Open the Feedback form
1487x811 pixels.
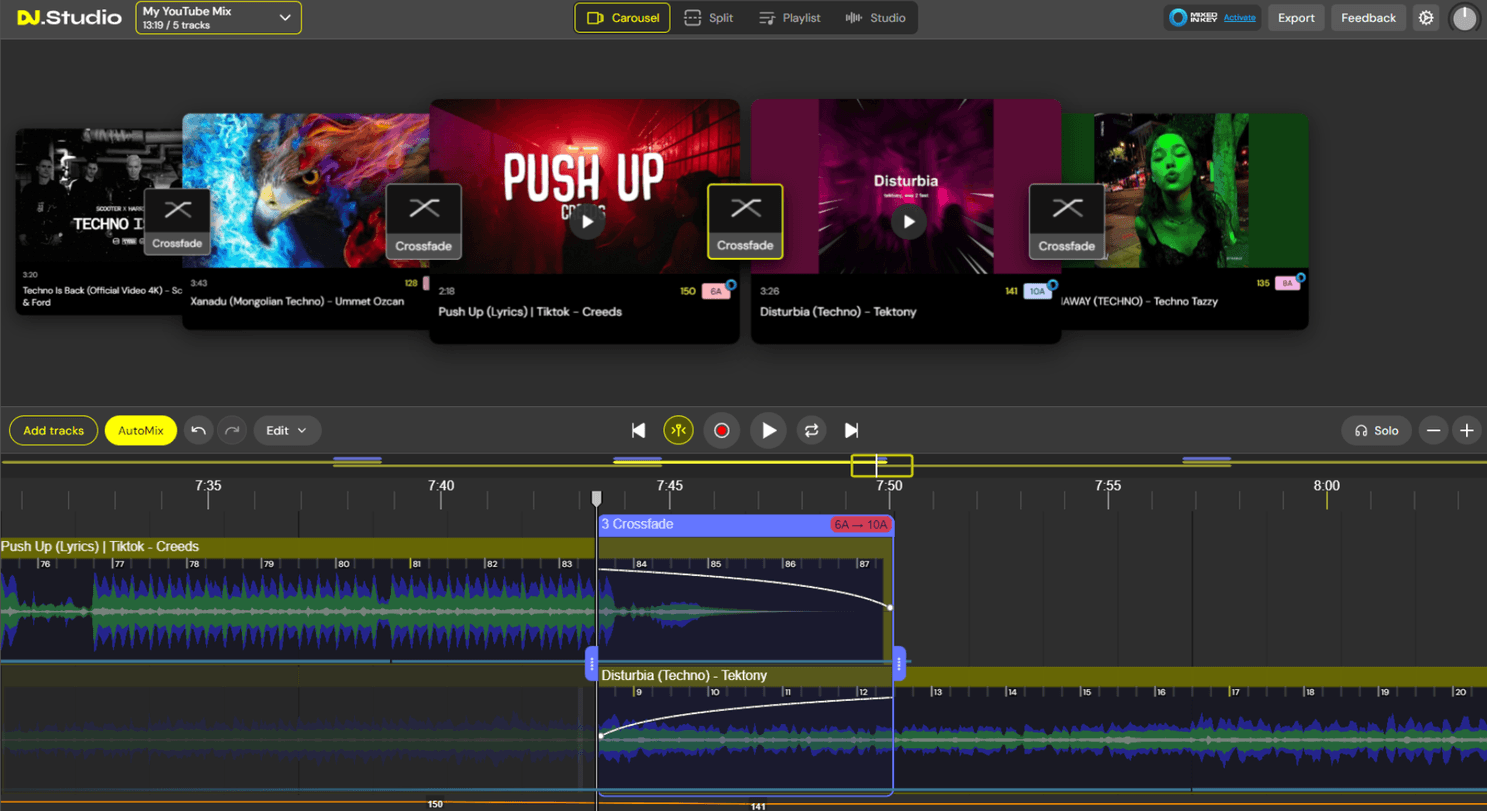click(1368, 18)
